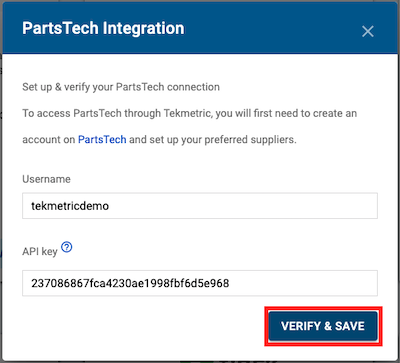400x363 pixels.
Task: Place cursor in the tekmetricdemo text
Action: 70,206
